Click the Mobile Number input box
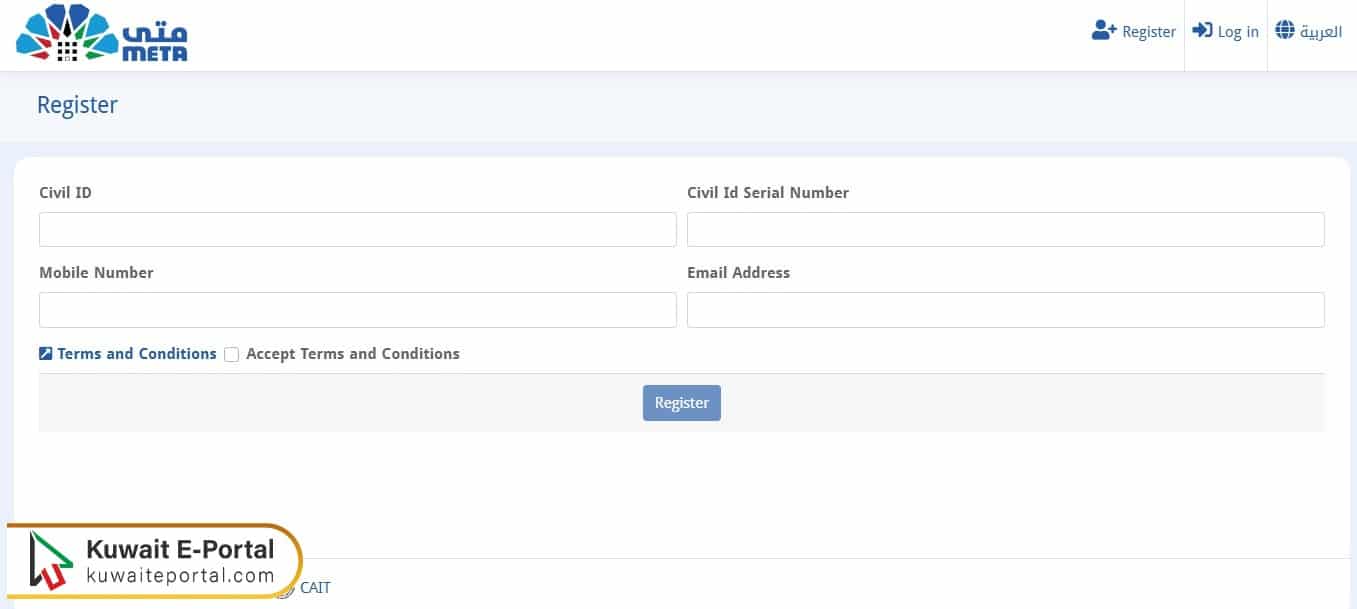 357,309
